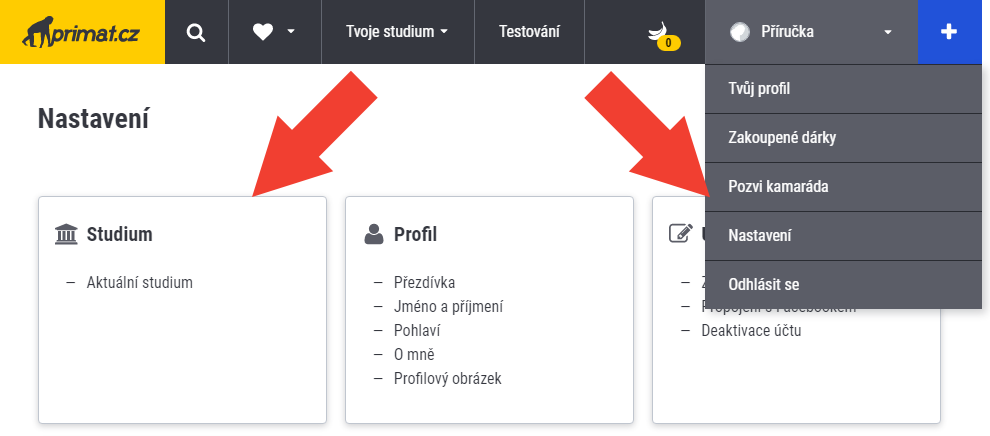The height and width of the screenshot is (436, 990).
Task: Open the Testování nav item
Action: coord(529,32)
